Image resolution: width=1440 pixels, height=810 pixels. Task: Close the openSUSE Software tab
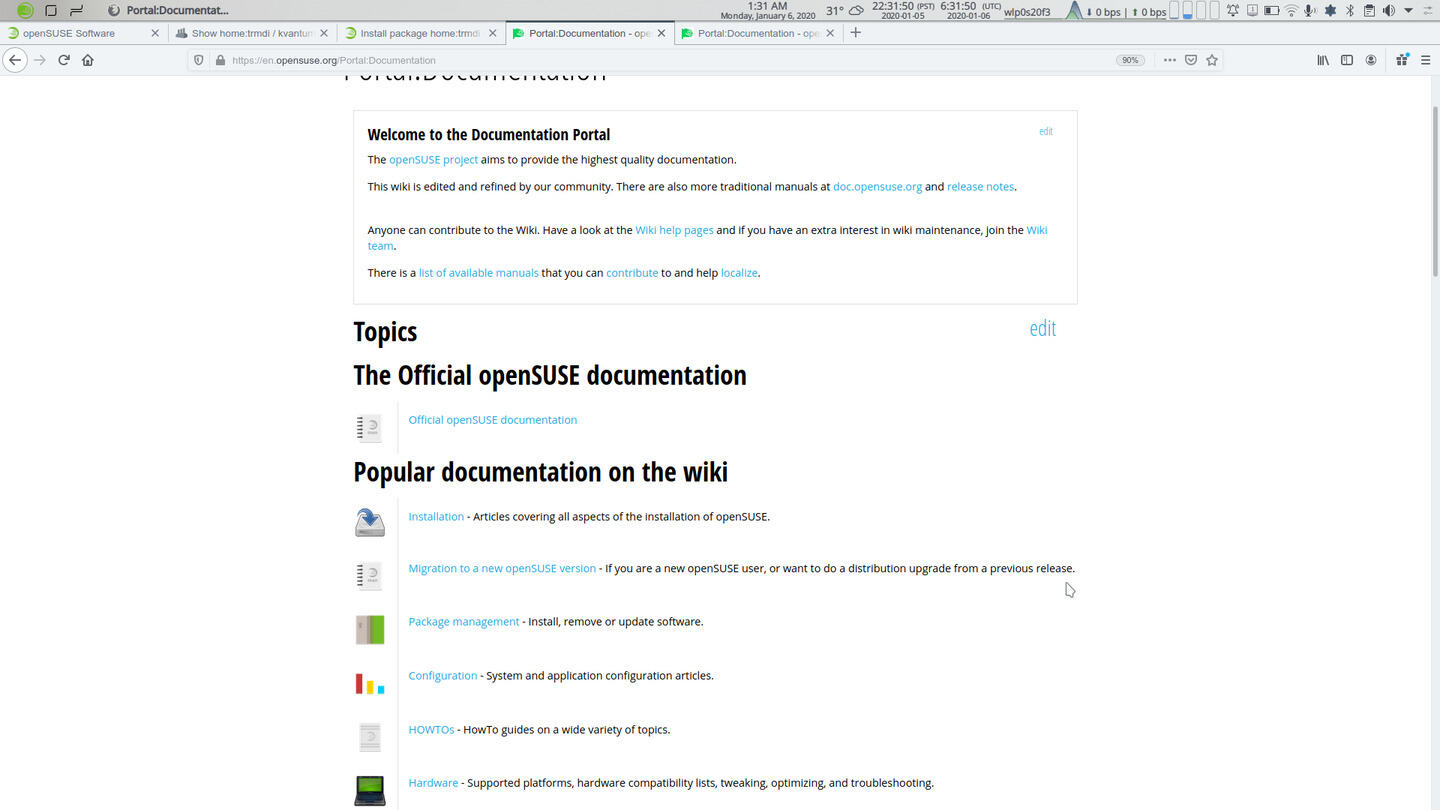point(155,33)
